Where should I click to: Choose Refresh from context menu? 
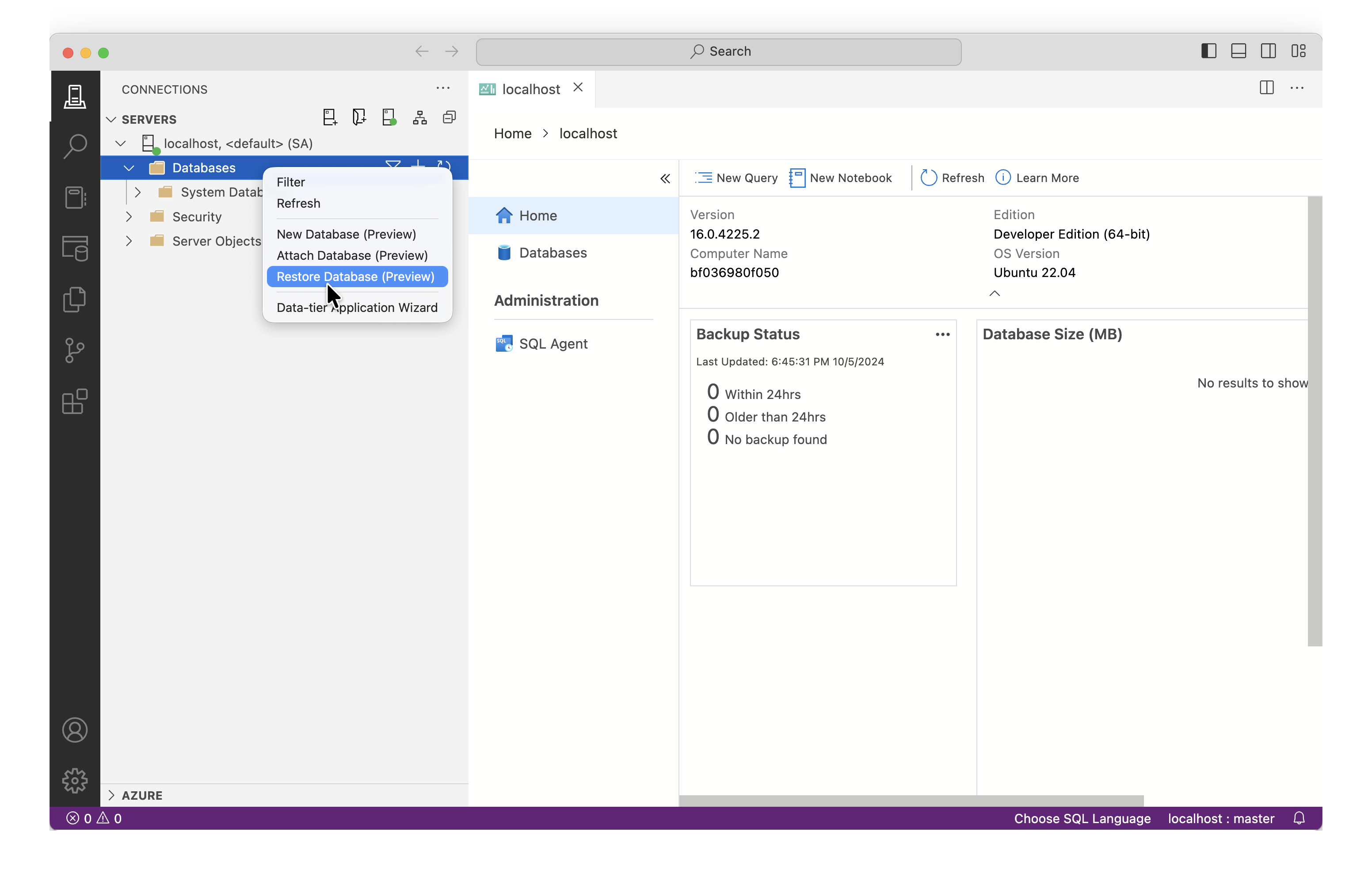click(x=358, y=203)
